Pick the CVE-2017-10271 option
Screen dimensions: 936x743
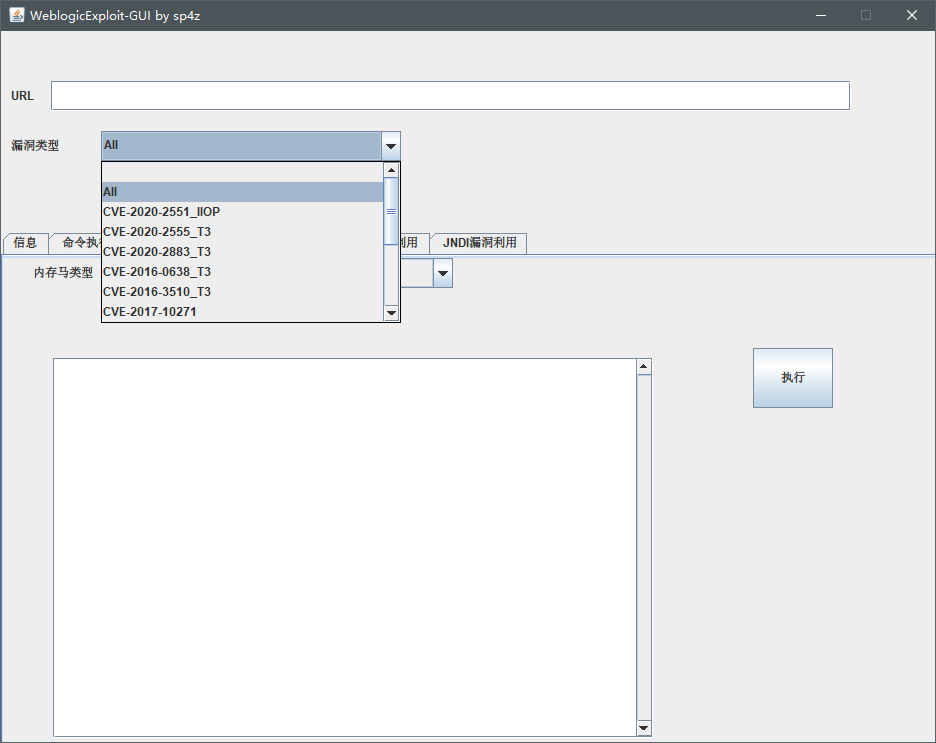click(242, 312)
